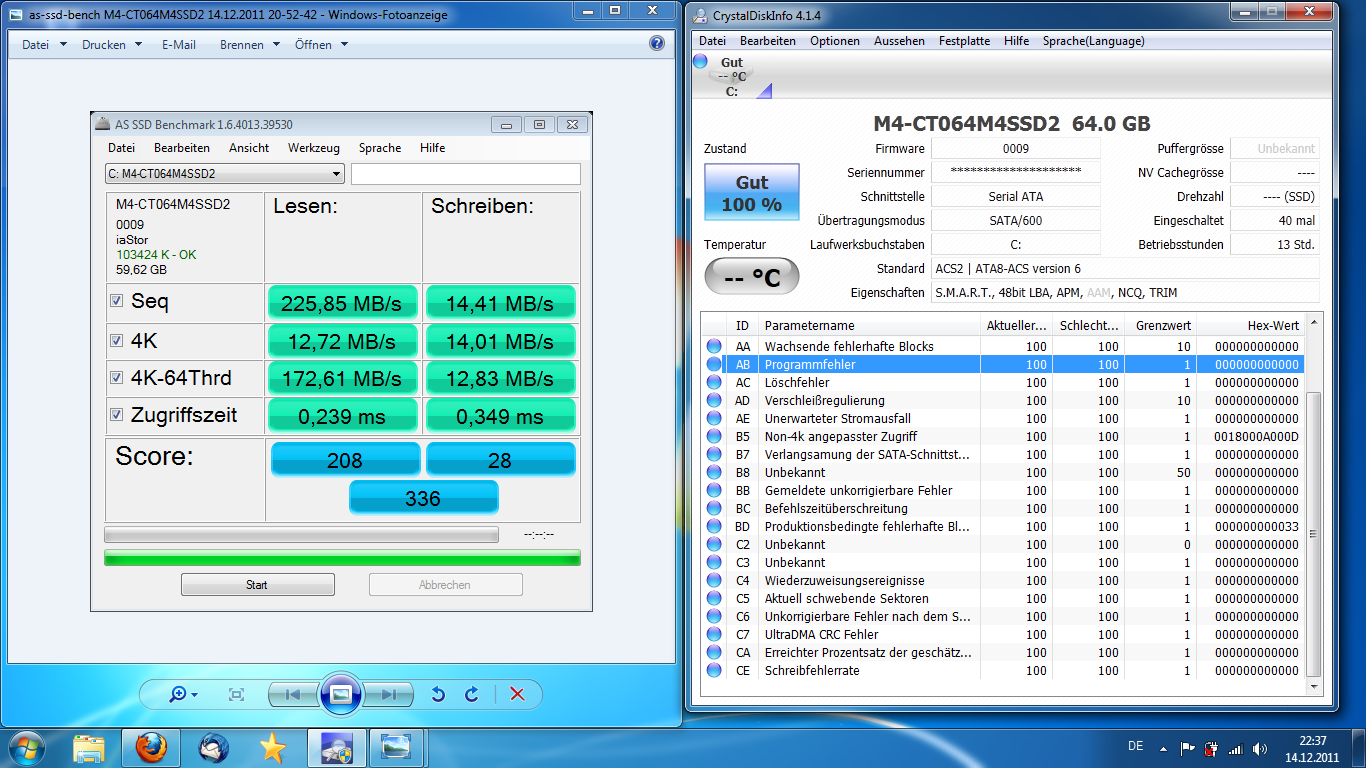Screen dimensions: 1366x768
Task: Click the Abbrechen button in AS SSD
Action: (445, 585)
